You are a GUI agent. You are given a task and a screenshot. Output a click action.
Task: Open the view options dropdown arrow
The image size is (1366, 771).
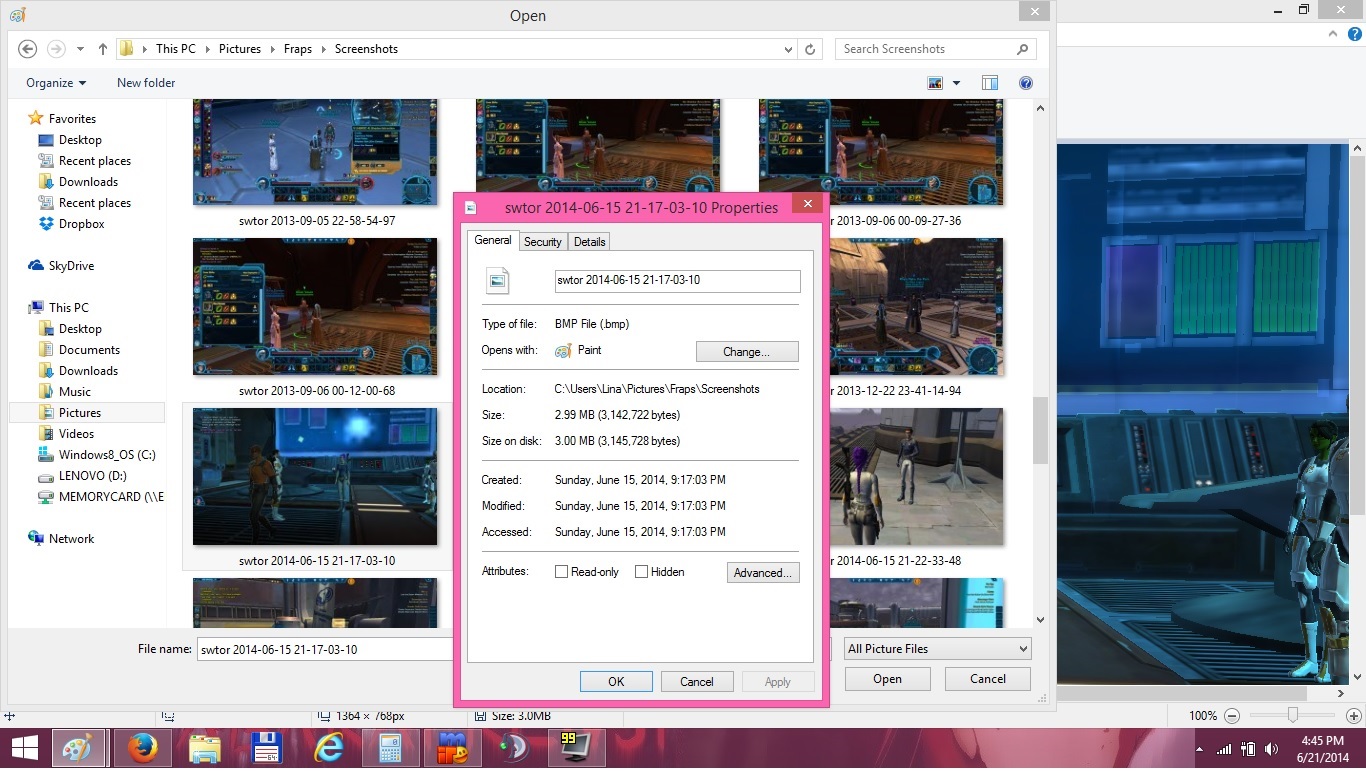tap(956, 83)
